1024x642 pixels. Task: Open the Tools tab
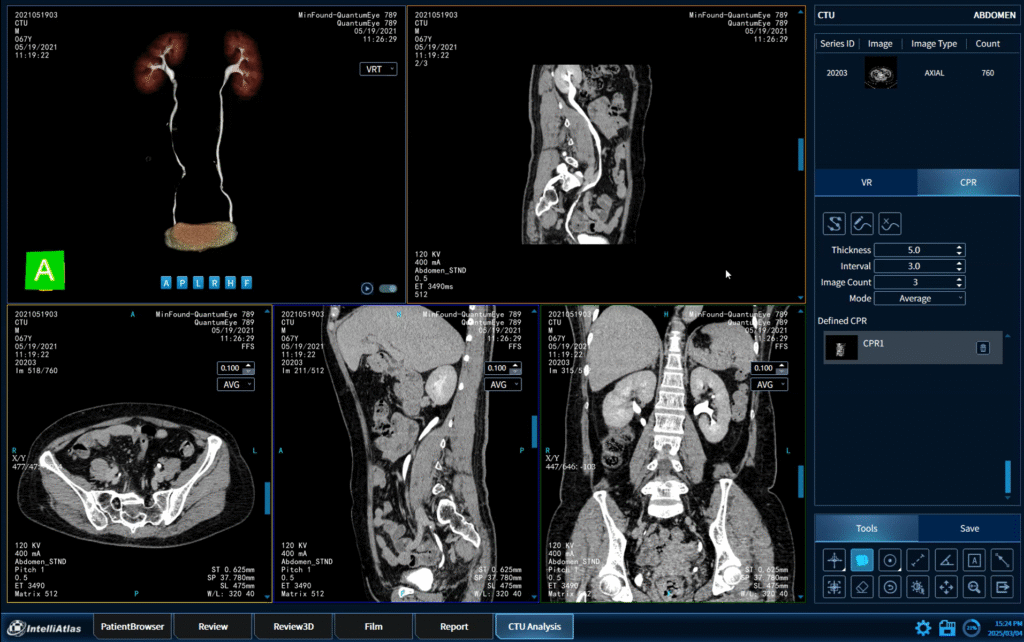(x=867, y=528)
